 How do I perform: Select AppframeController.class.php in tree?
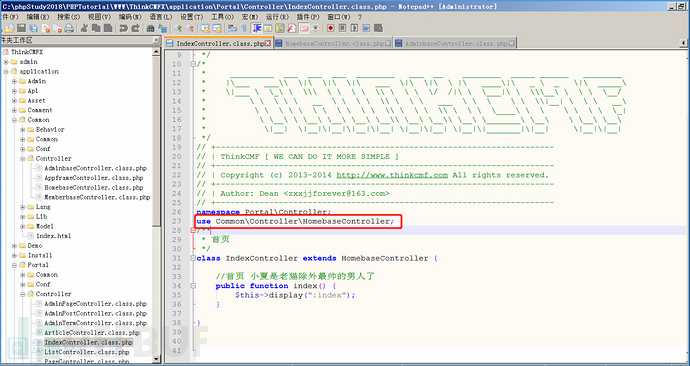(94, 178)
